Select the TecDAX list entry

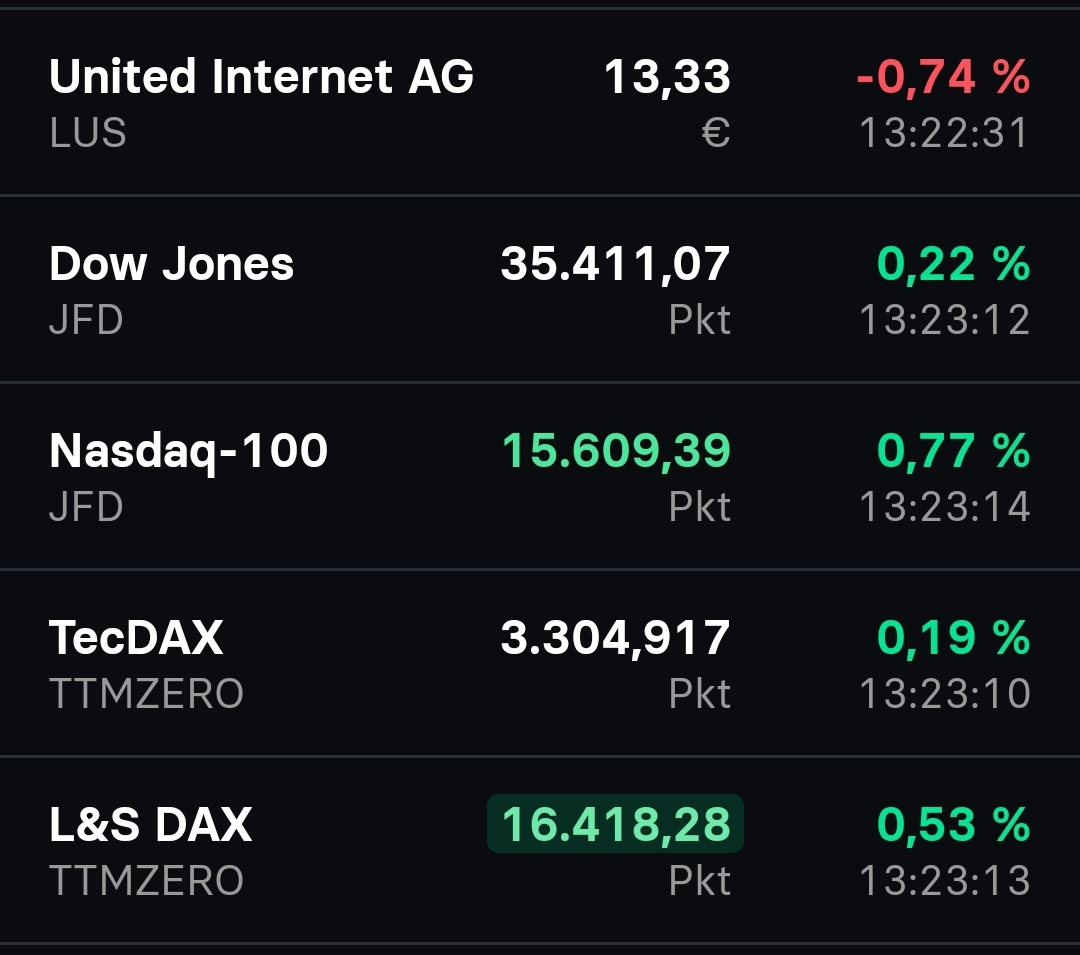click(x=136, y=637)
